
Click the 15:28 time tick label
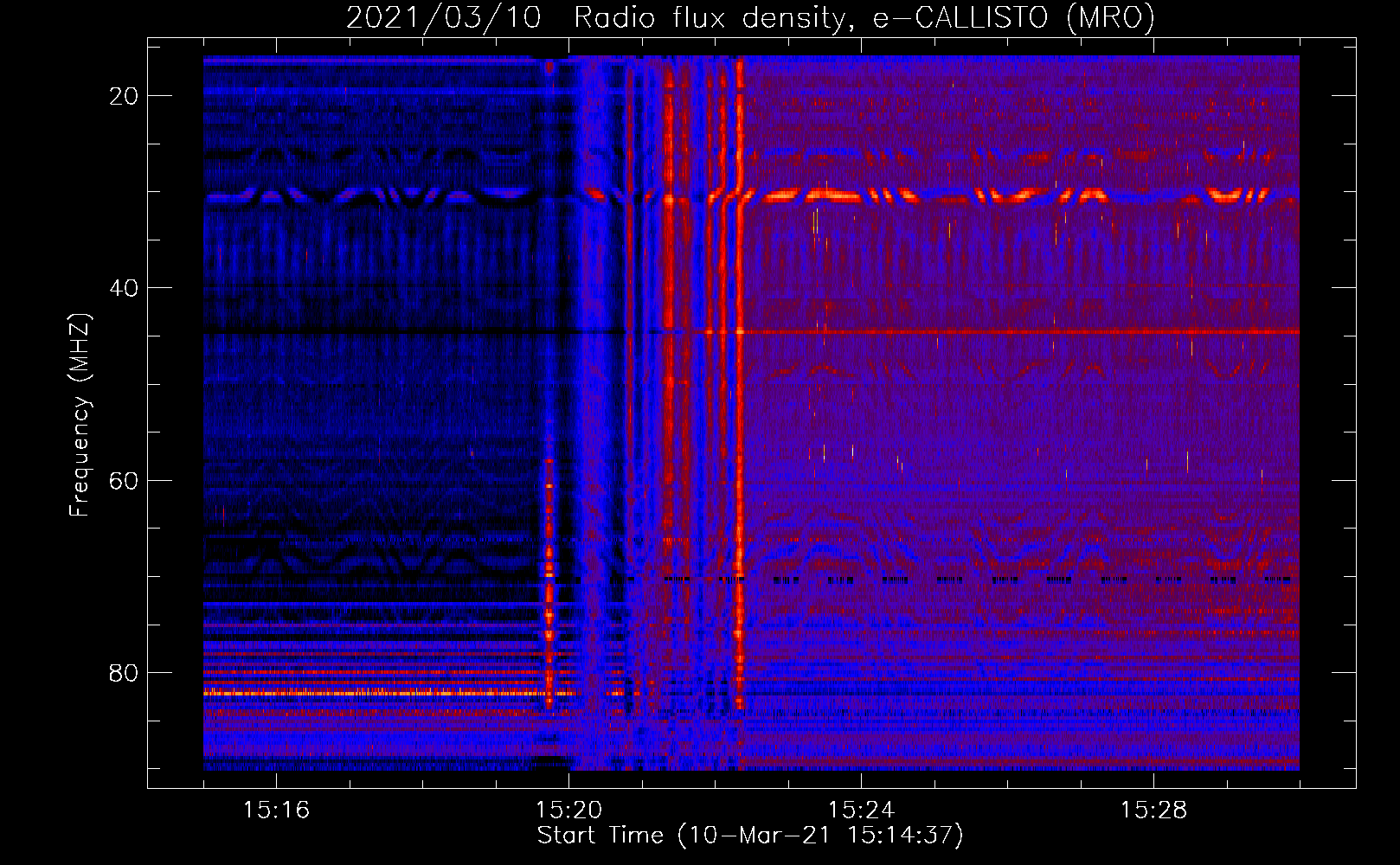click(x=1153, y=810)
